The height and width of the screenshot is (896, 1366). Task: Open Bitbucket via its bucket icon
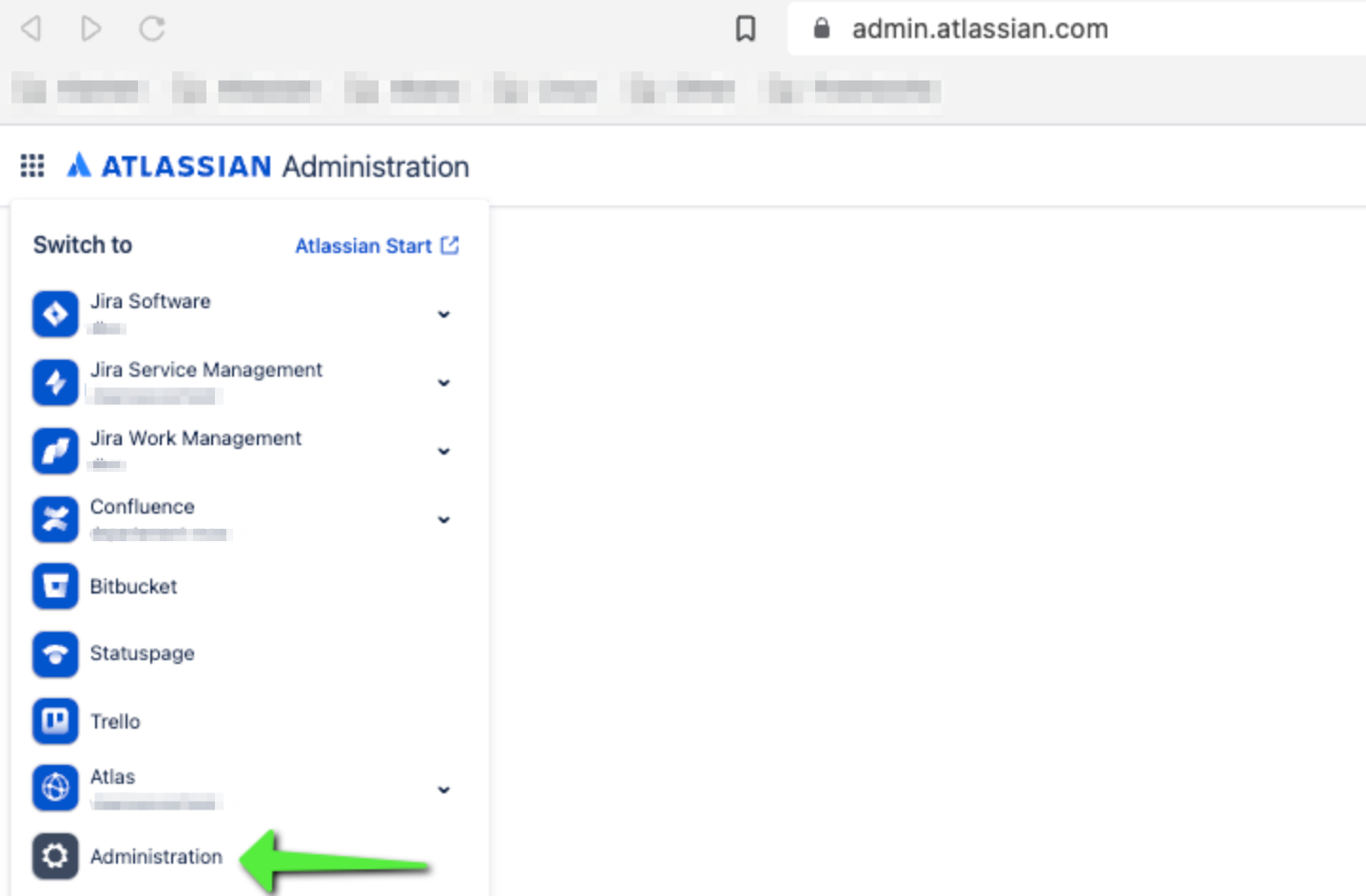click(55, 587)
